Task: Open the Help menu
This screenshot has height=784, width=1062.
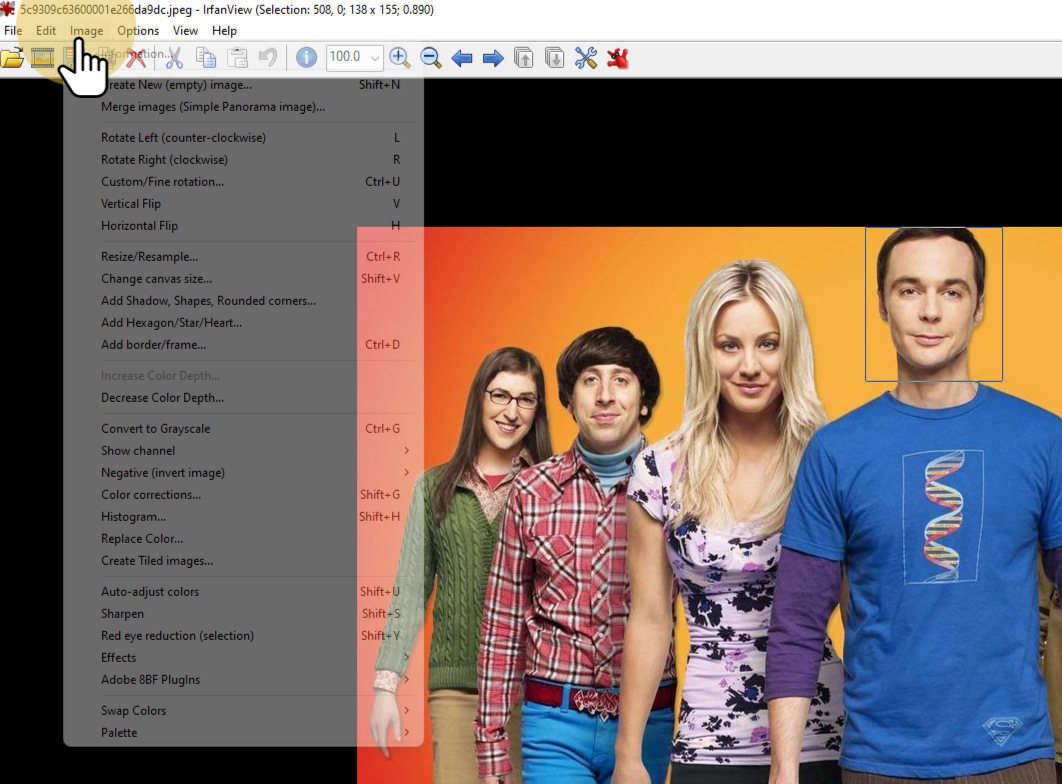Action: point(224,30)
